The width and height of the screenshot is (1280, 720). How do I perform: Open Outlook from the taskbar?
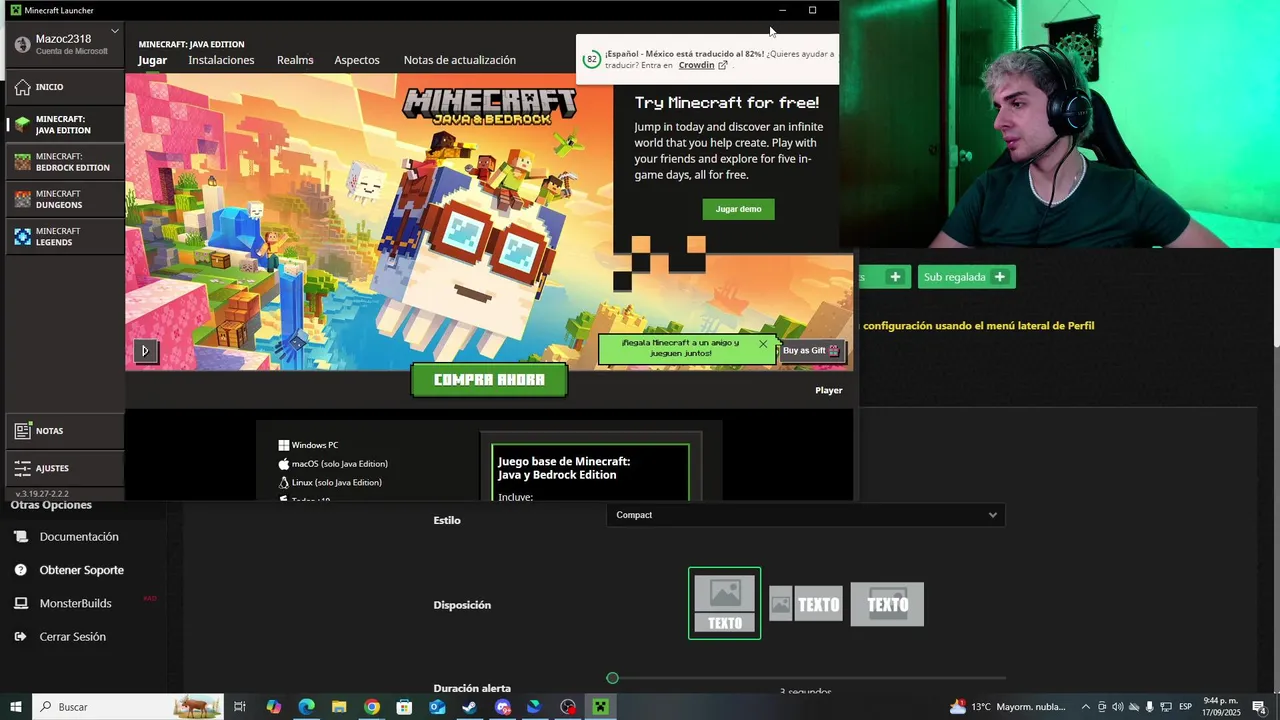click(437, 707)
